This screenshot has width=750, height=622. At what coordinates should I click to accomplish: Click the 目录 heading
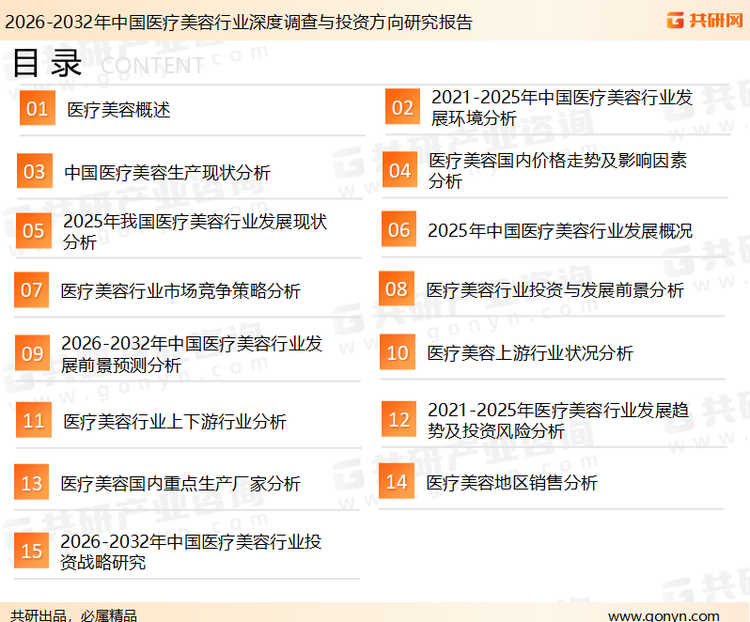(x=47, y=63)
